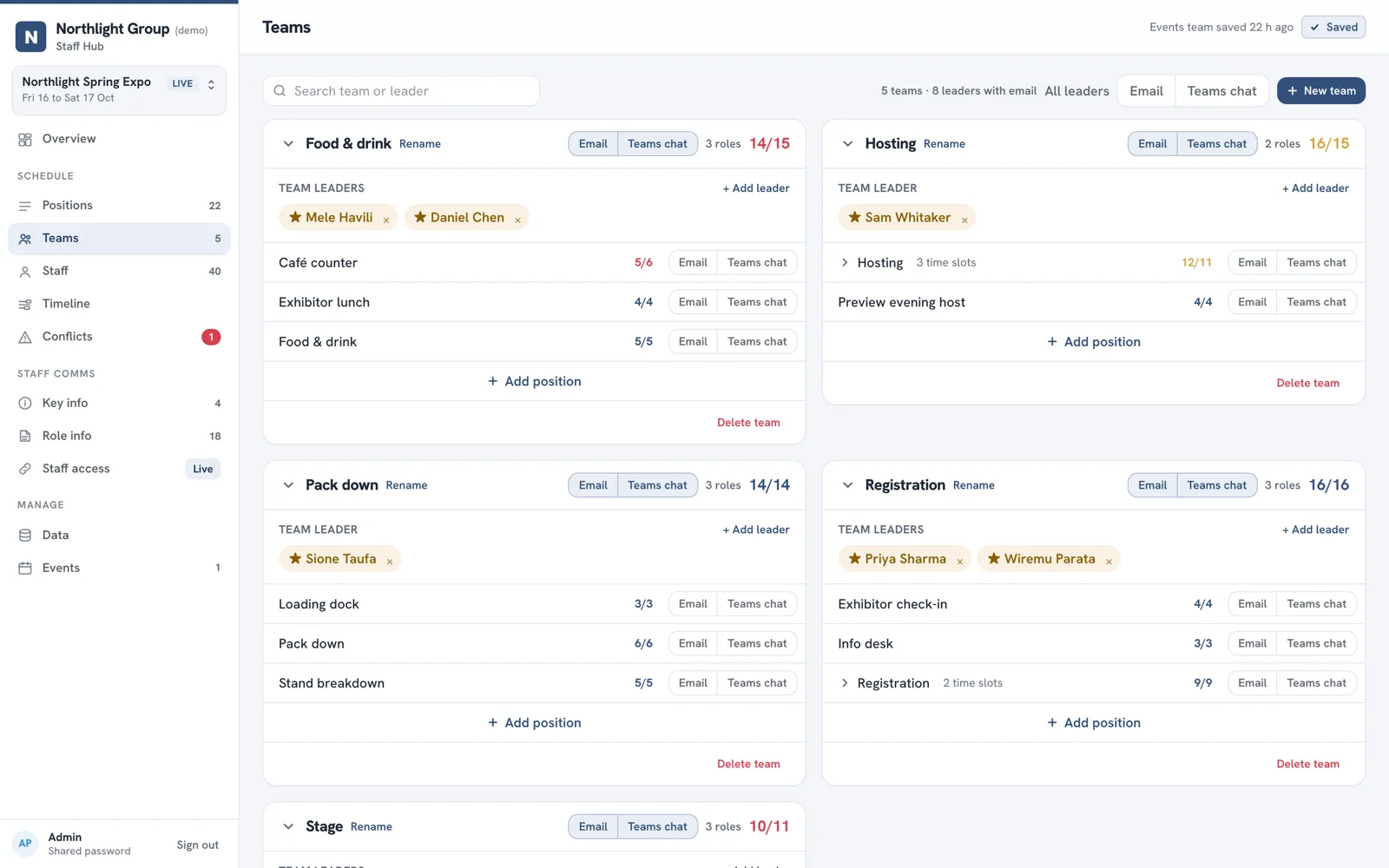The width and height of the screenshot is (1389, 868).
Task: Open the Role info section
Action: [x=119, y=436]
